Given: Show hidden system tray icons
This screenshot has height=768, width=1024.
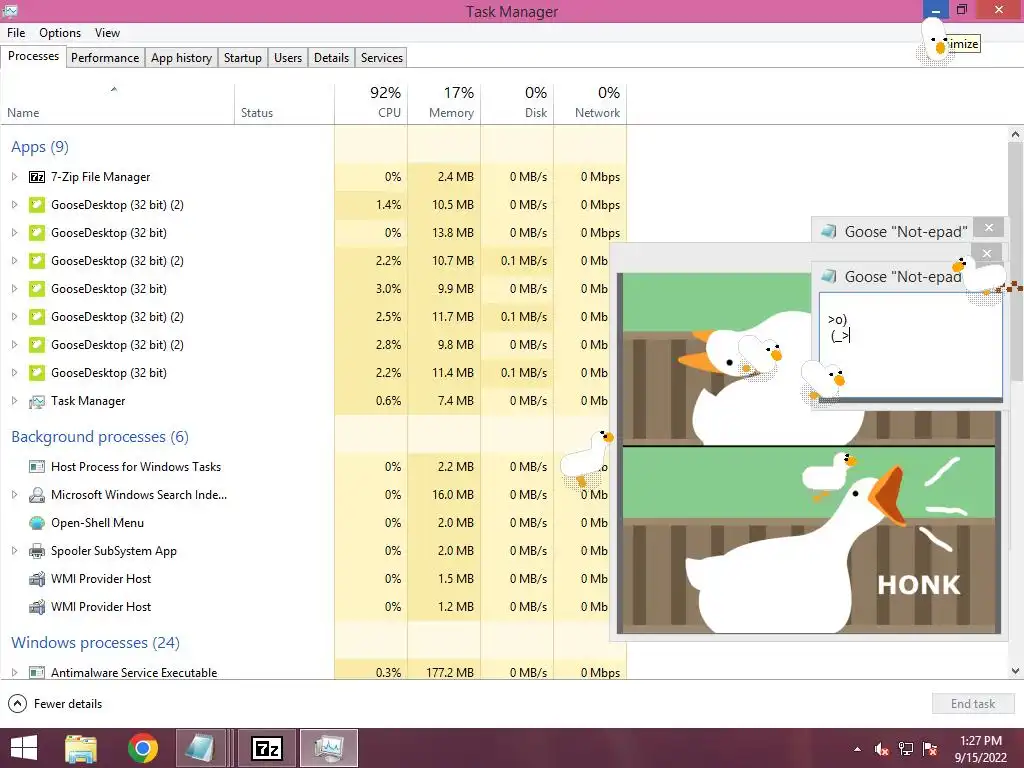Looking at the screenshot, I should click(857, 749).
